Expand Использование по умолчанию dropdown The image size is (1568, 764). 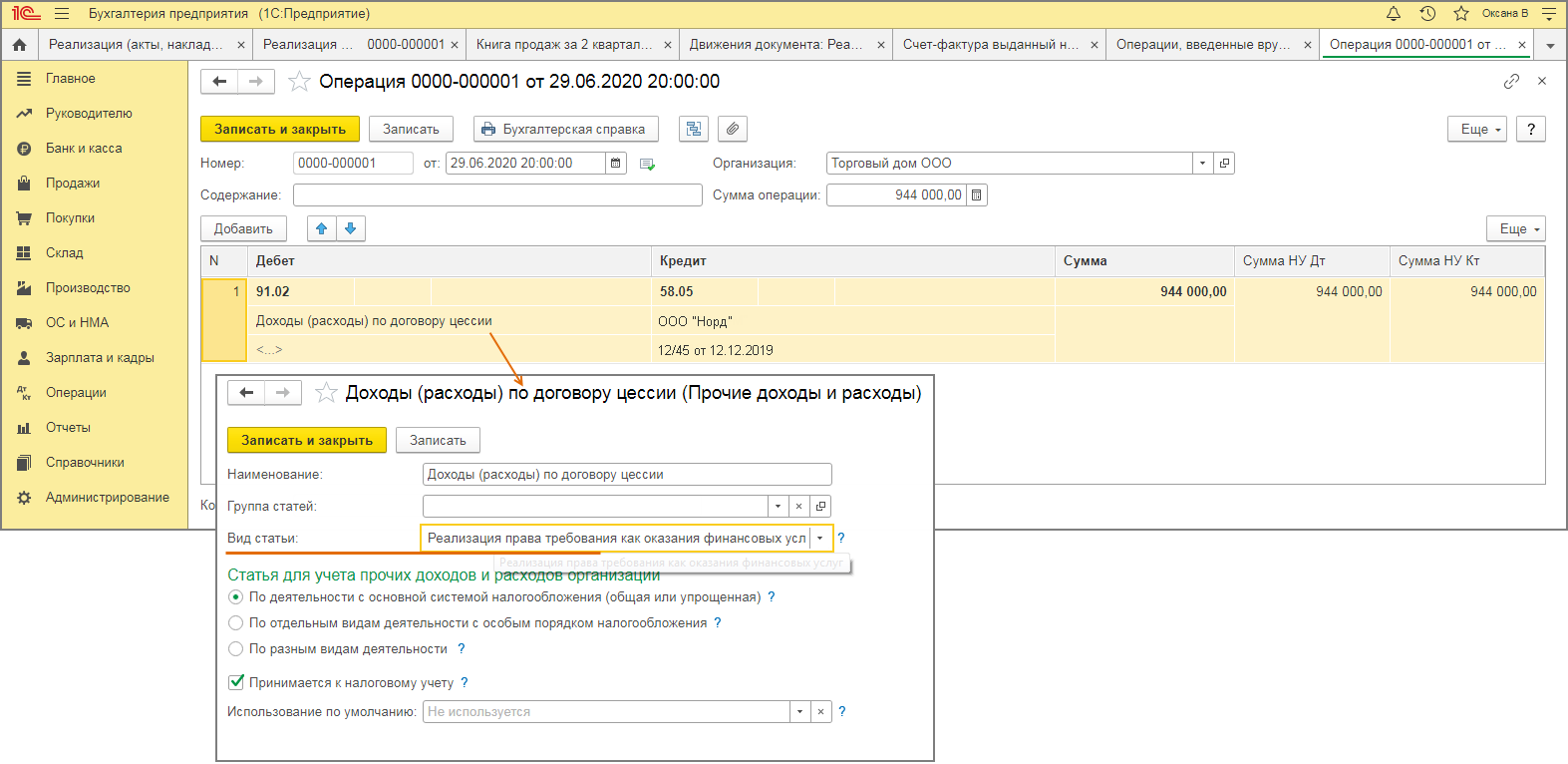point(799,712)
